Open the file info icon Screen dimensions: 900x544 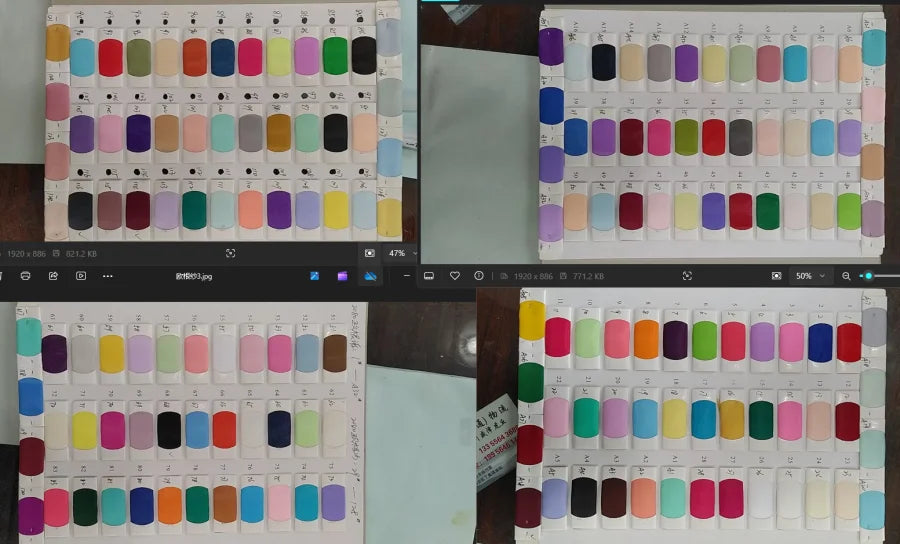point(479,275)
